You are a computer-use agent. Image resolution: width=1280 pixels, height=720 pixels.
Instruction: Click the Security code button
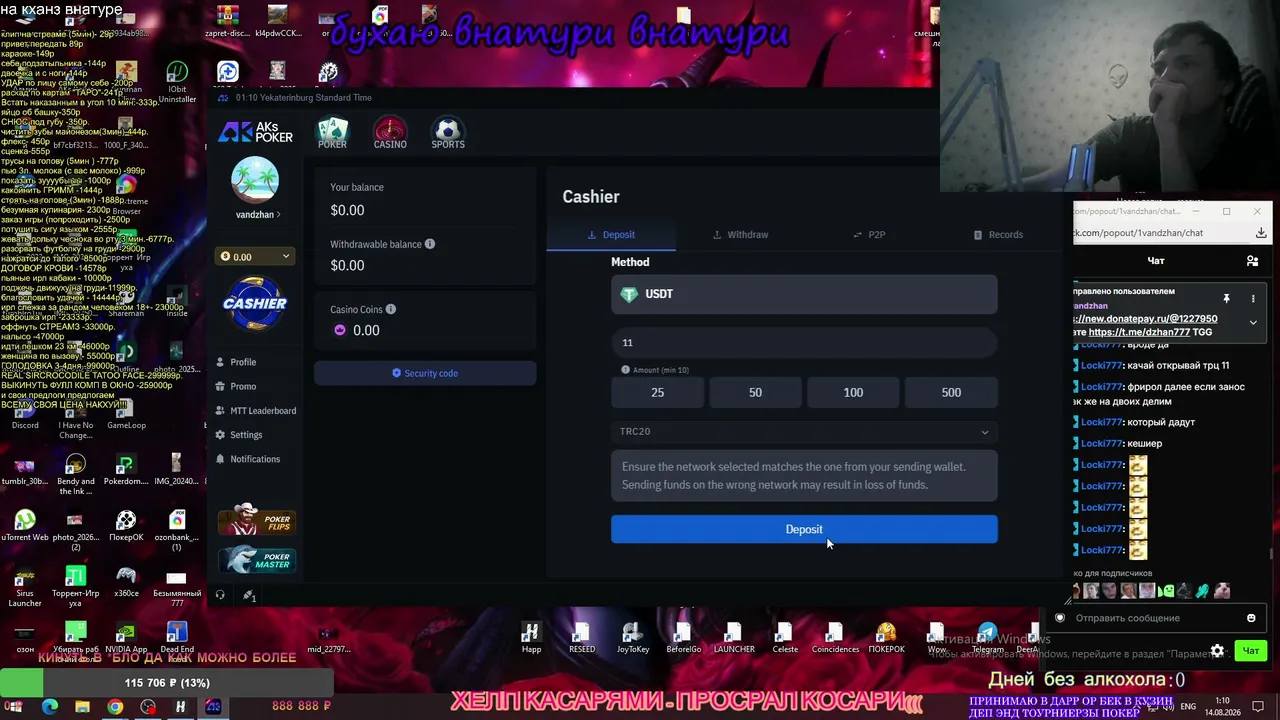425,373
